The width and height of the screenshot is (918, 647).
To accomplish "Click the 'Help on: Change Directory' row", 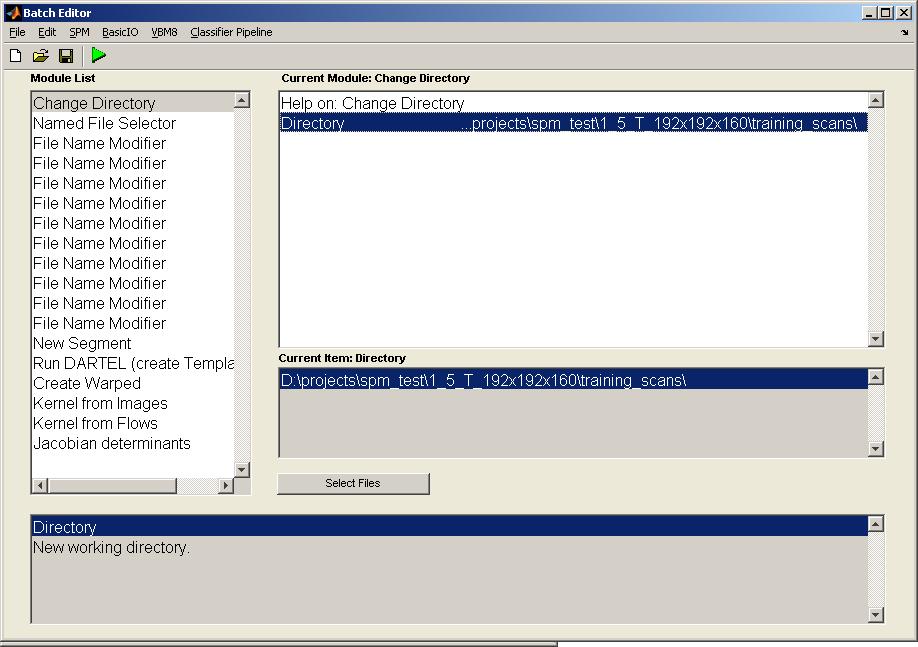I will [574, 103].
